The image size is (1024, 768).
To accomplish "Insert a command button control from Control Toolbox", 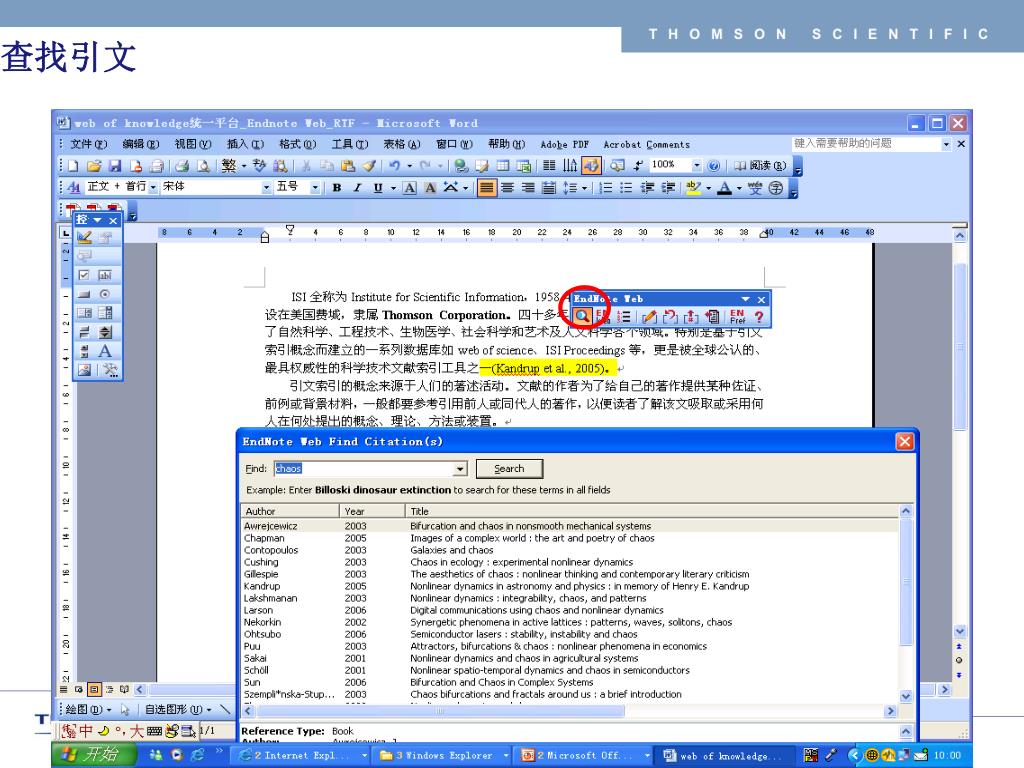I will [84, 294].
